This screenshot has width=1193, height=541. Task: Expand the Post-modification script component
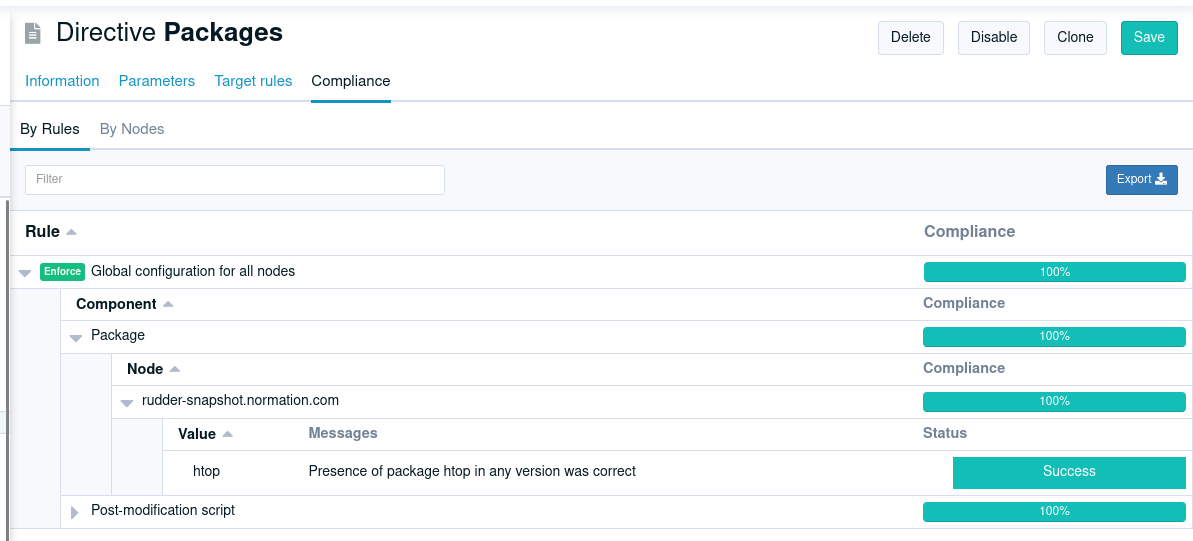pos(75,512)
